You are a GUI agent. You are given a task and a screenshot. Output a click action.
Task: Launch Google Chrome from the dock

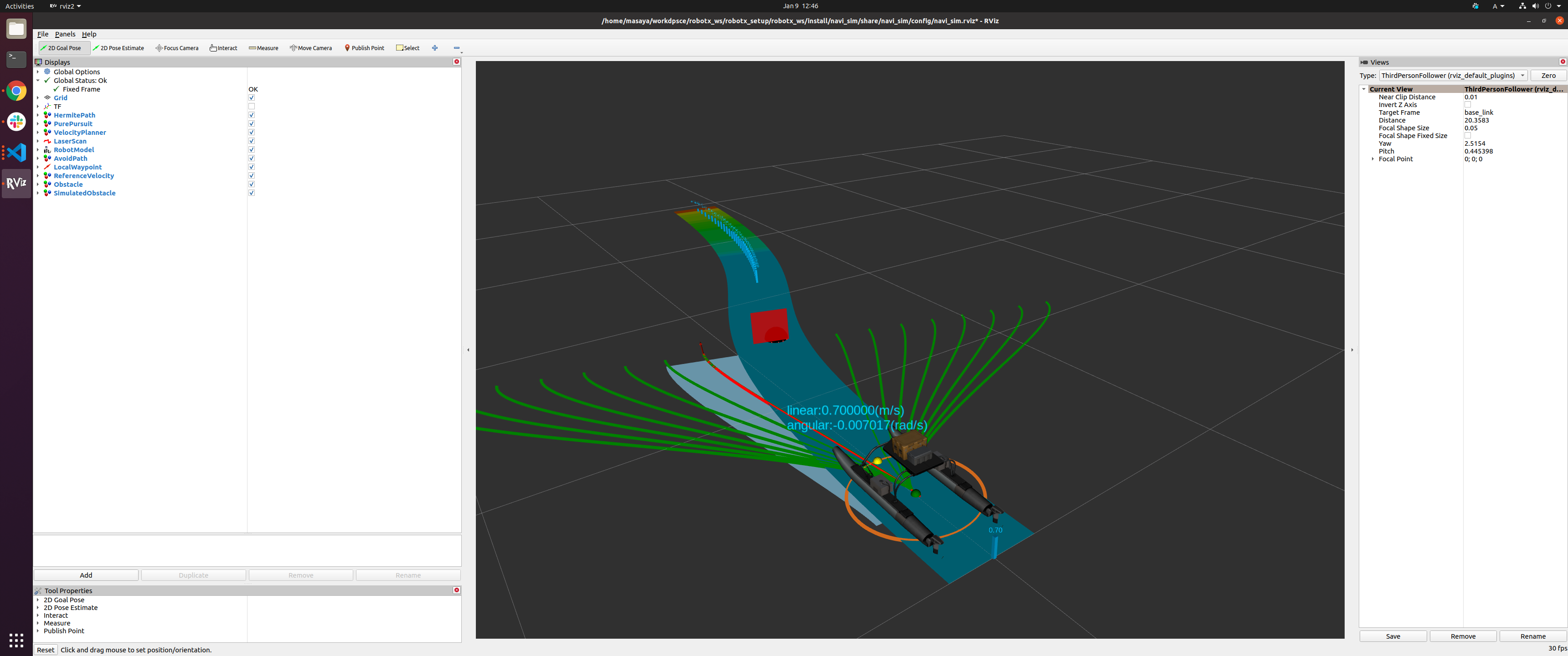tap(16, 91)
